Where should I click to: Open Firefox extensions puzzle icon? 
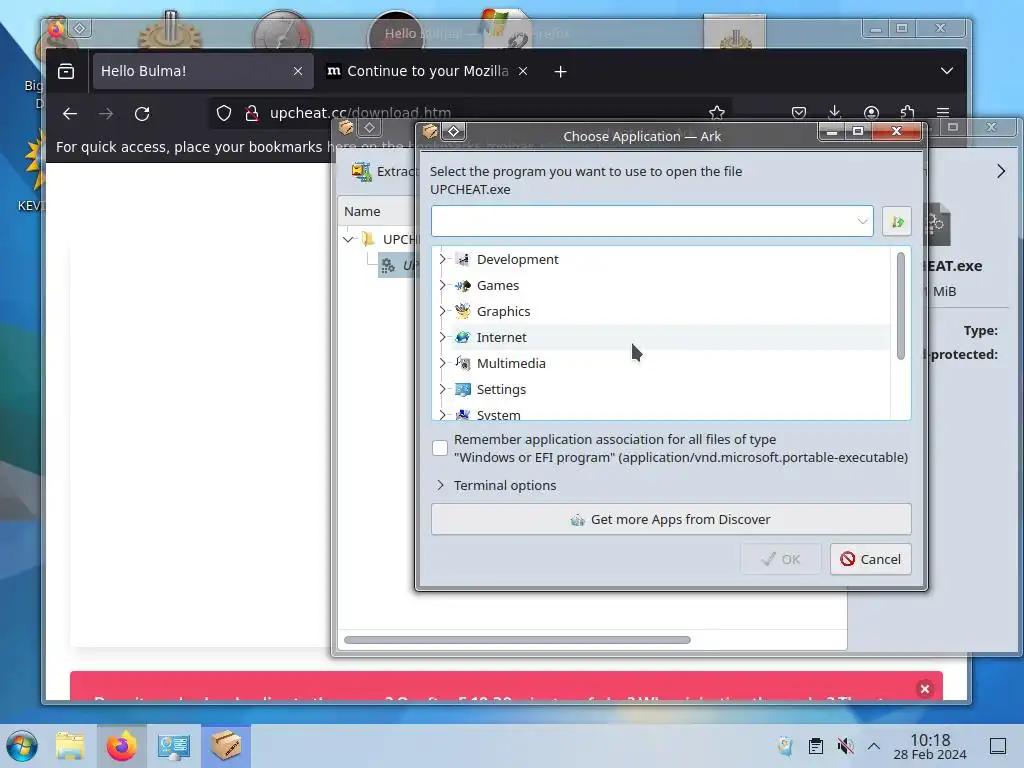click(x=907, y=112)
